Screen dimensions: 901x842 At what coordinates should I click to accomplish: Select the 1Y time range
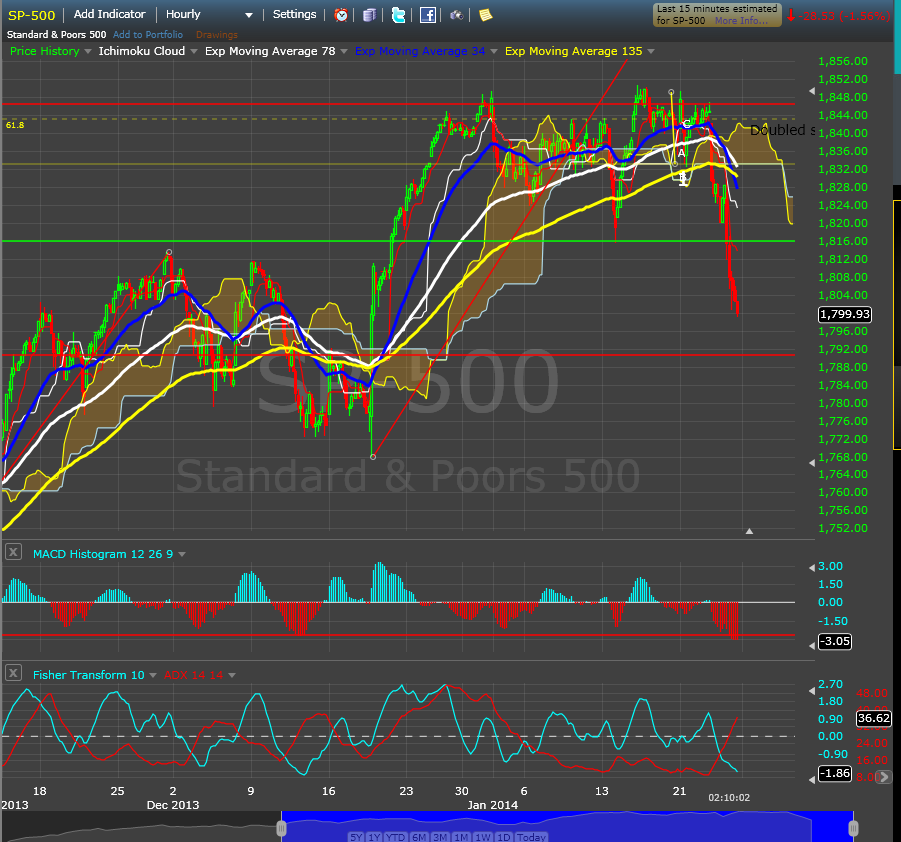point(374,837)
